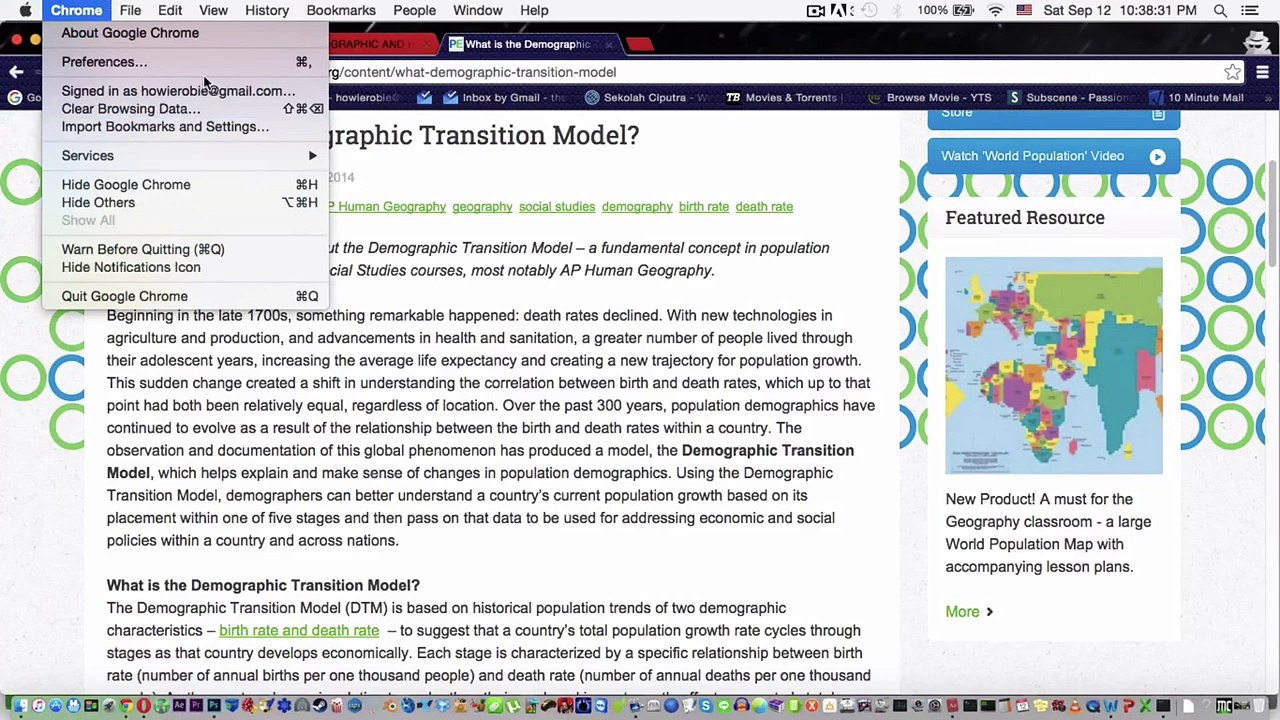The image size is (1280, 720).
Task: Open the Browse Movie - YTS bookmark
Action: coord(929,97)
